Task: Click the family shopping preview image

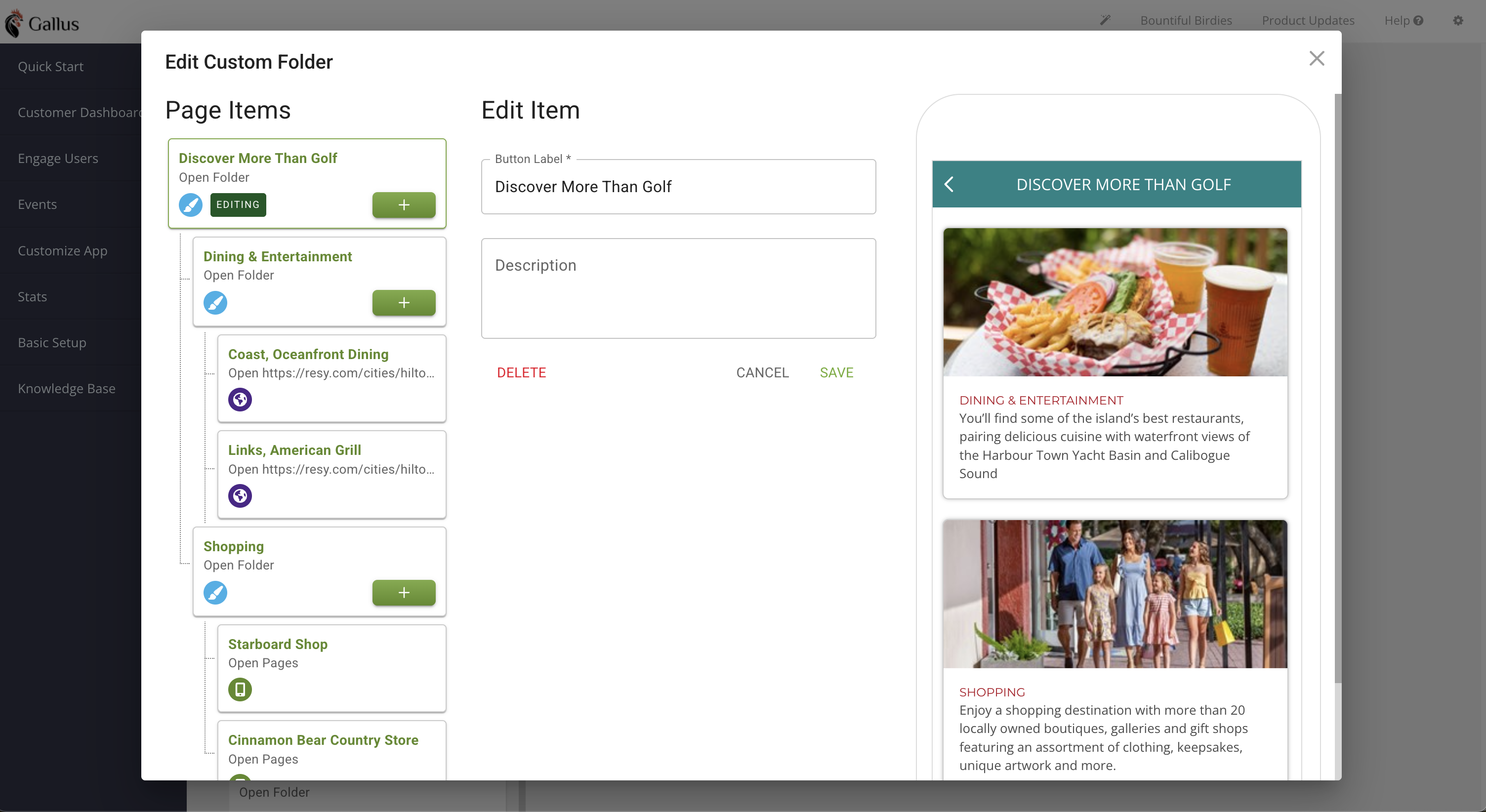Action: point(1115,594)
